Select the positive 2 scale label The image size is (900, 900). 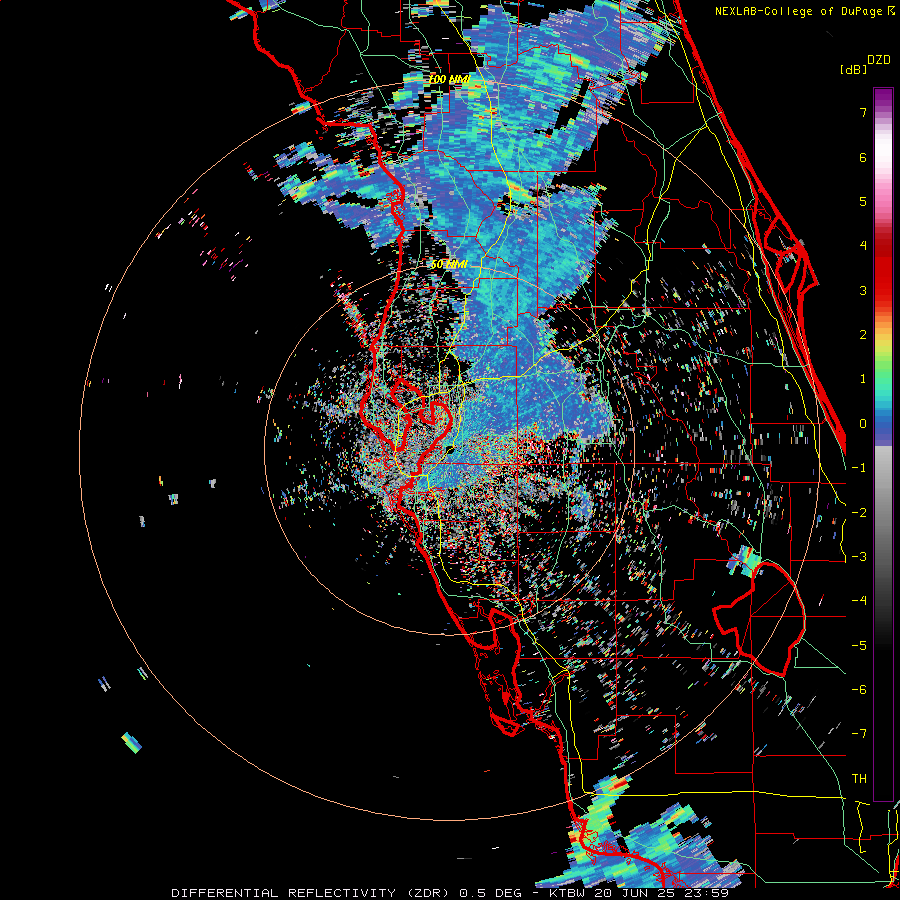(x=863, y=335)
